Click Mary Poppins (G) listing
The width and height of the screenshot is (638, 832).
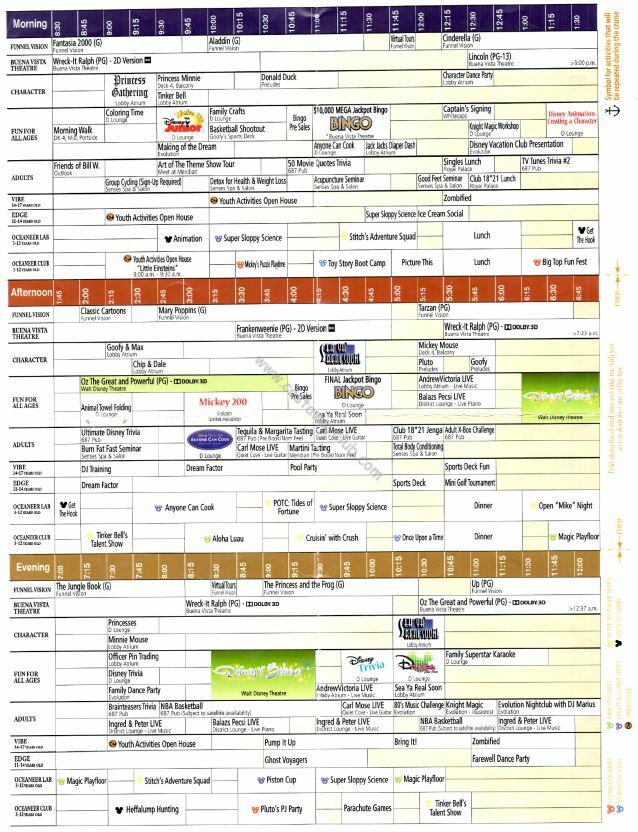(182, 310)
